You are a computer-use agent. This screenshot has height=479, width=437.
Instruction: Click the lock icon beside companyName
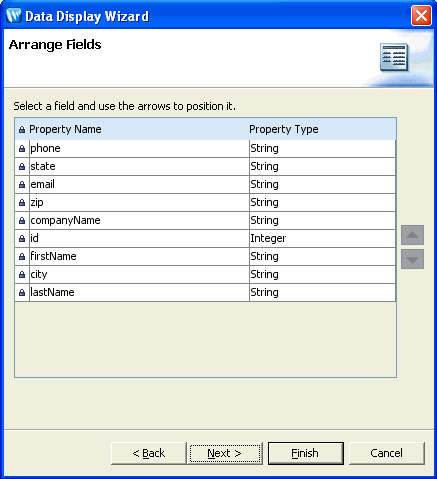pos(22,221)
